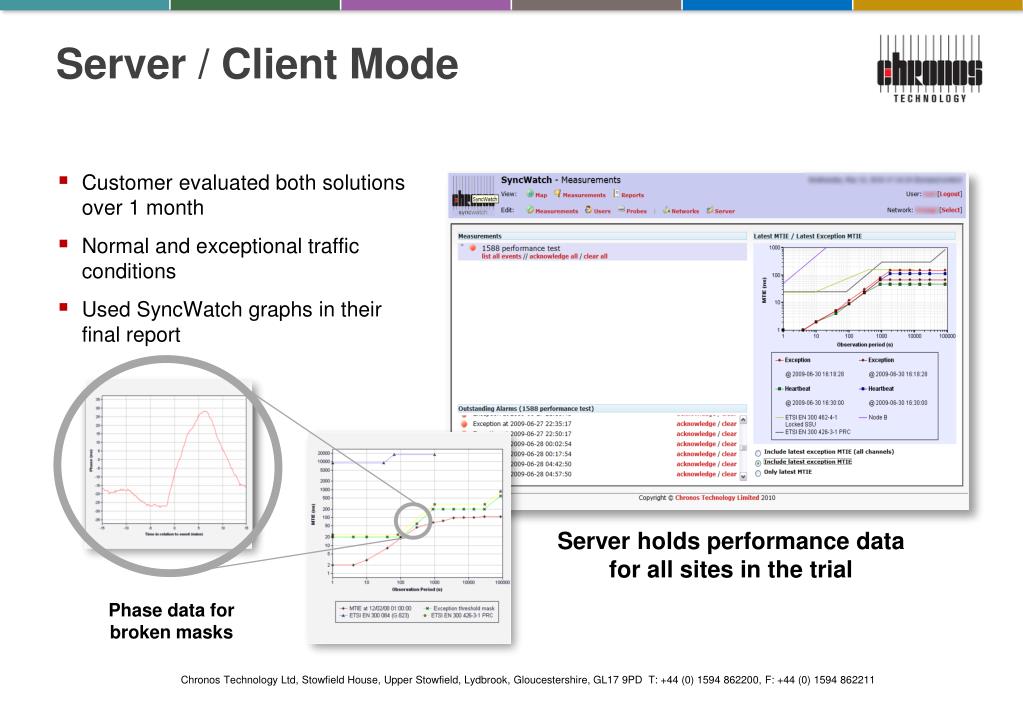The width and height of the screenshot is (1023, 708).
Task: Click the Logout link
Action: (950, 194)
